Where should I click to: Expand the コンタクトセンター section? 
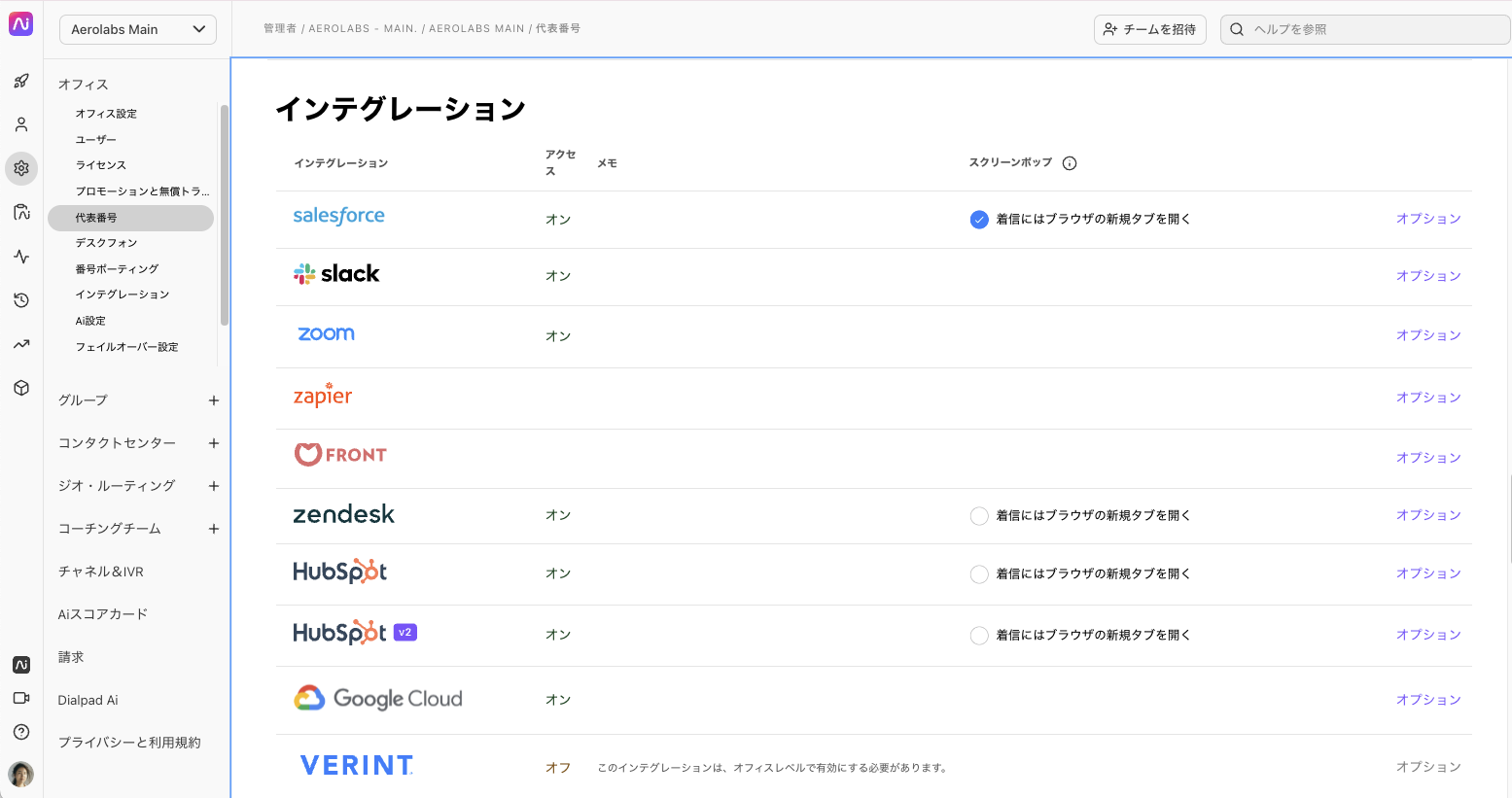pos(214,443)
